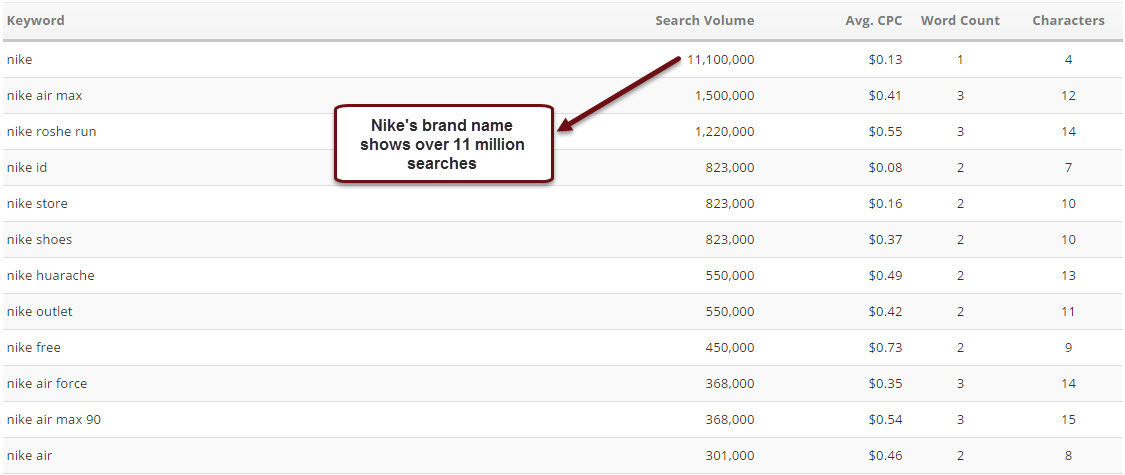Click the 'nike store' keyword
The height and width of the screenshot is (475, 1125).
[x=37, y=204]
